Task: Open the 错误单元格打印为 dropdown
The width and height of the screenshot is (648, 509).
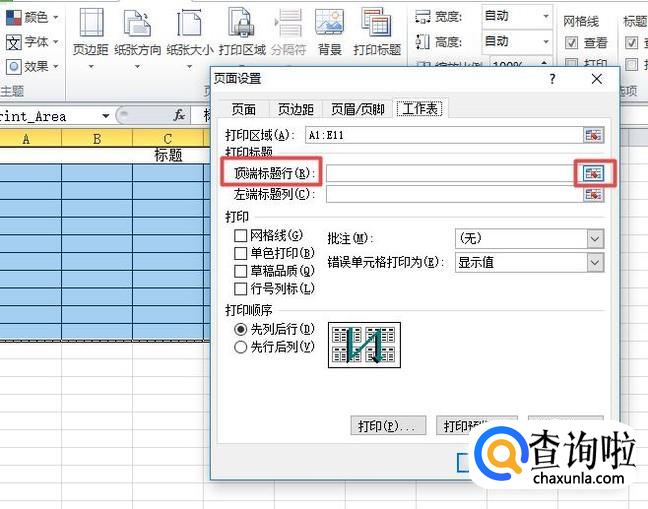Action: click(595, 262)
